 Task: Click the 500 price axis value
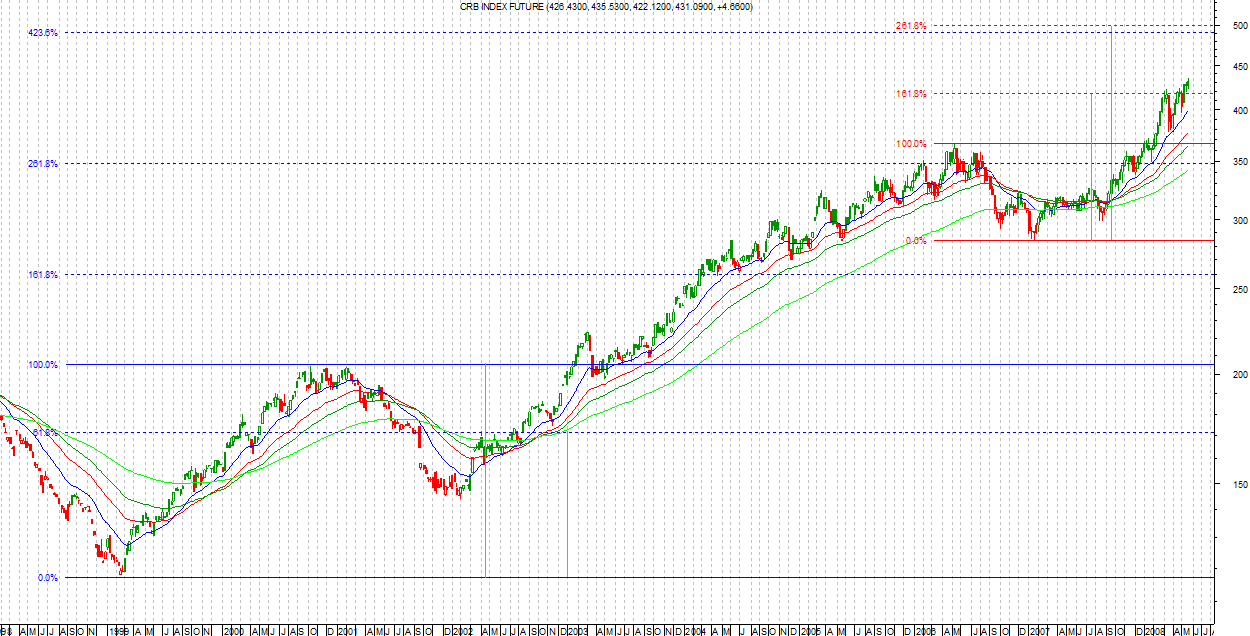pyautogui.click(x=1239, y=26)
